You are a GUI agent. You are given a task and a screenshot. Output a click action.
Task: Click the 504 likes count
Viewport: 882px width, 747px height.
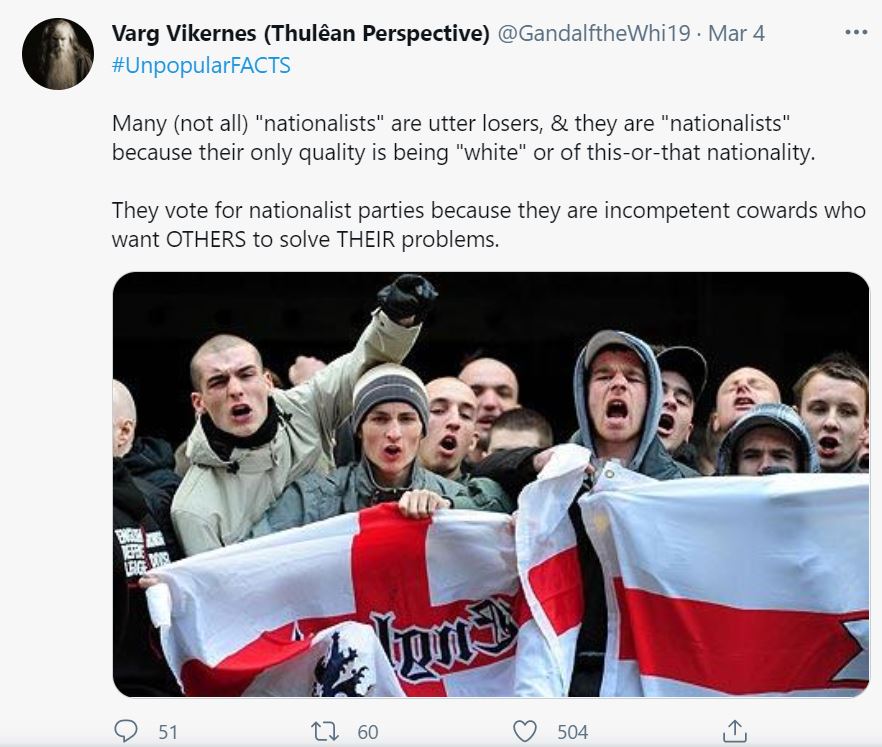click(x=573, y=732)
